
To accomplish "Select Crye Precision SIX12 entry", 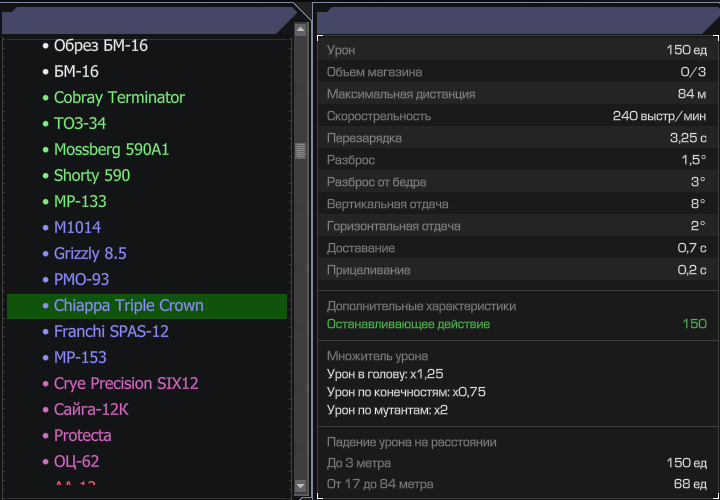I will 126,383.
